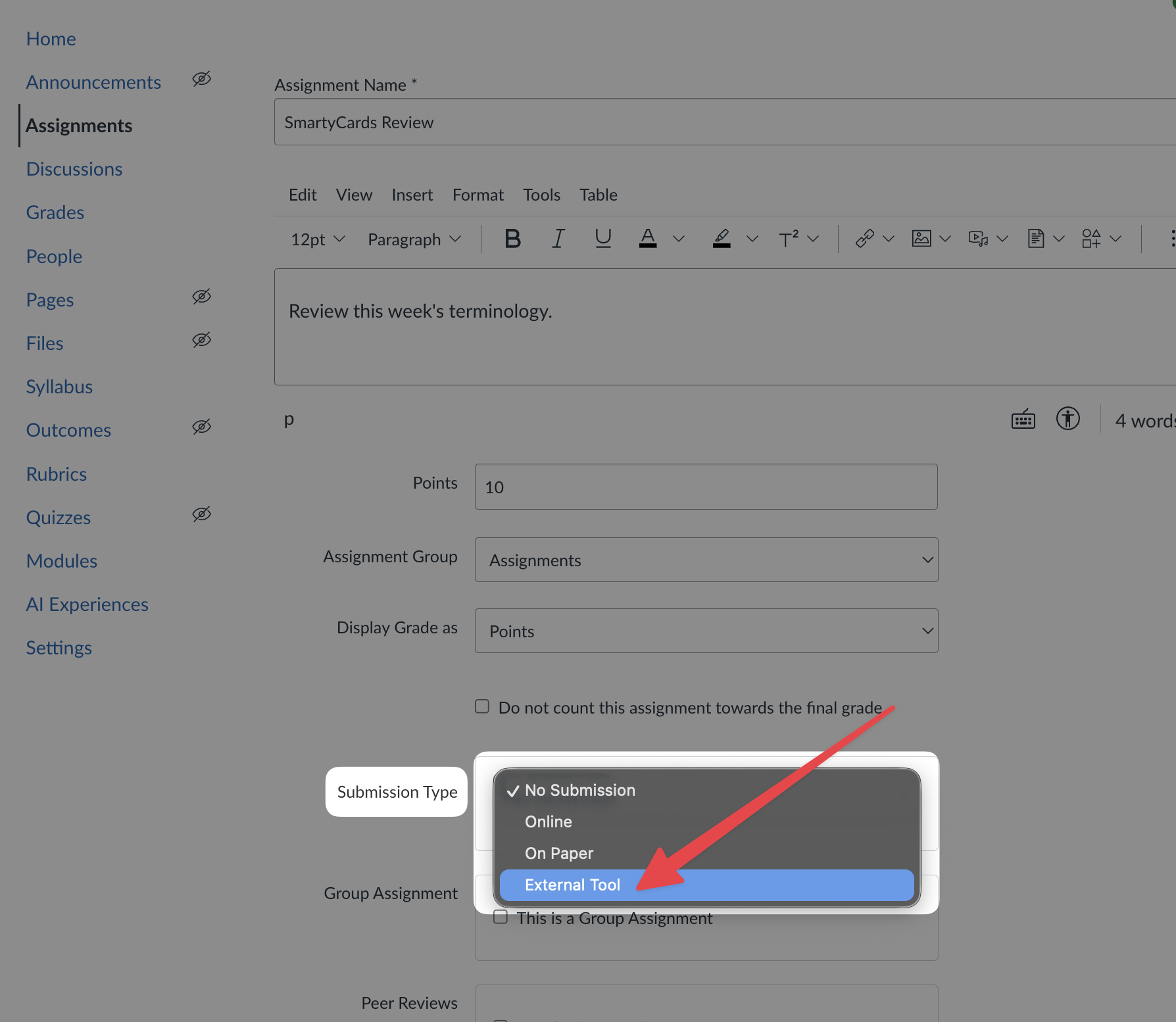
Task: Expand image options arrow
Action: click(x=945, y=239)
